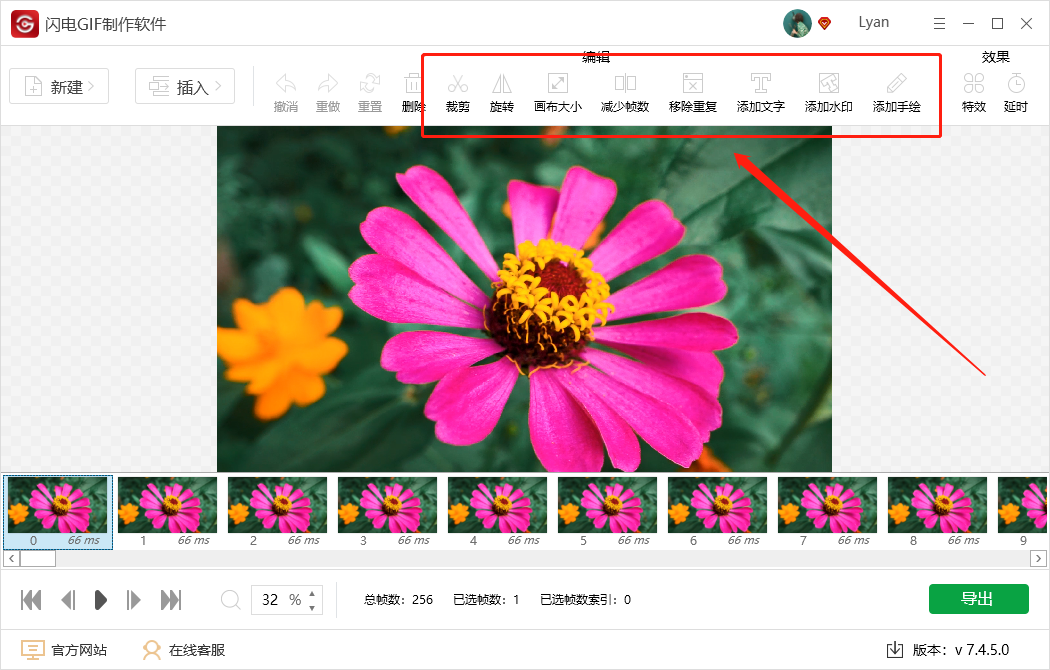The width and height of the screenshot is (1050, 670).
Task: Click the timeline horizontal scrollbar thumb
Action: [x=38, y=558]
